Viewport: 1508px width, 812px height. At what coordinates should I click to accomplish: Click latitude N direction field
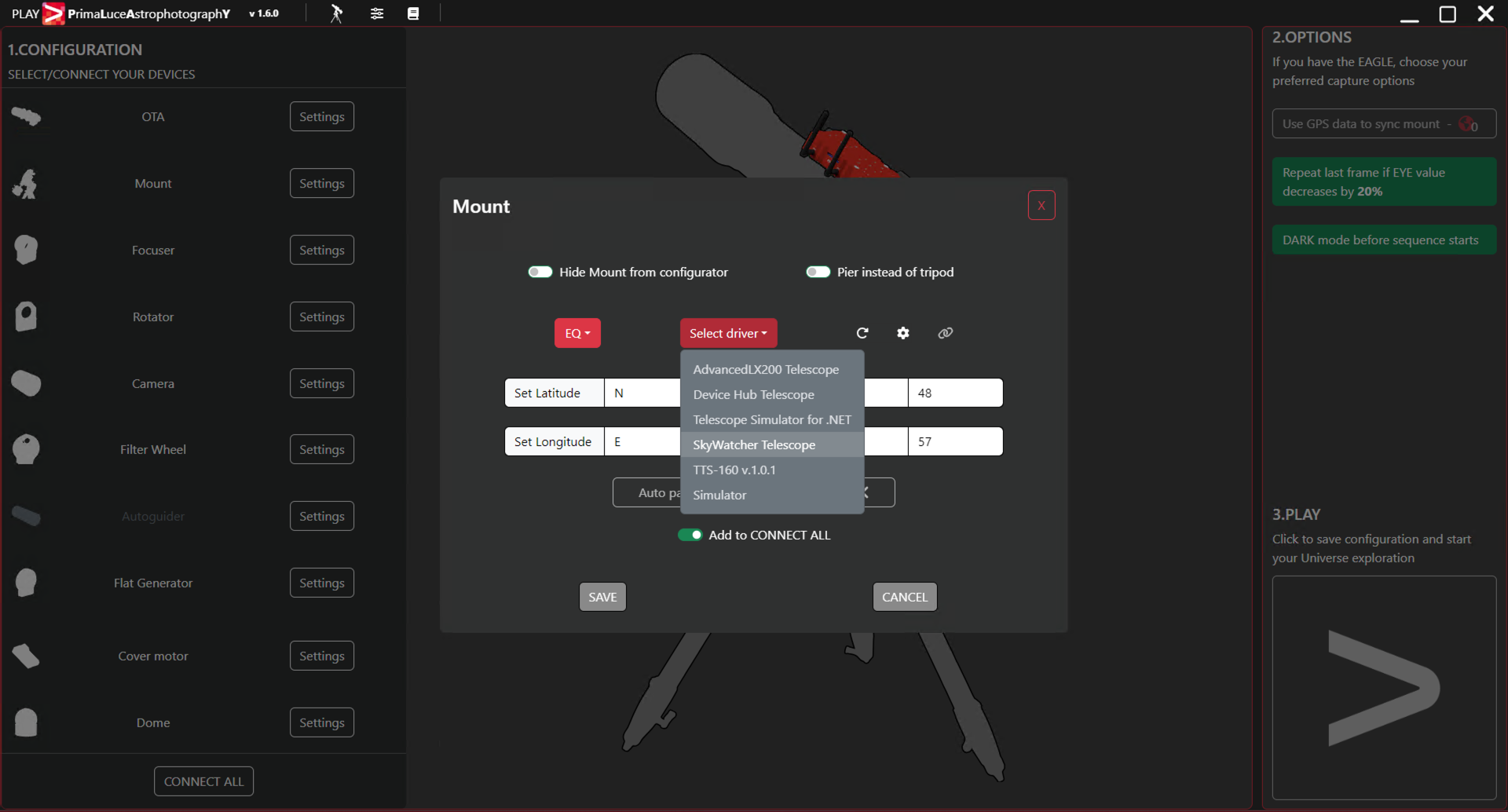click(642, 393)
